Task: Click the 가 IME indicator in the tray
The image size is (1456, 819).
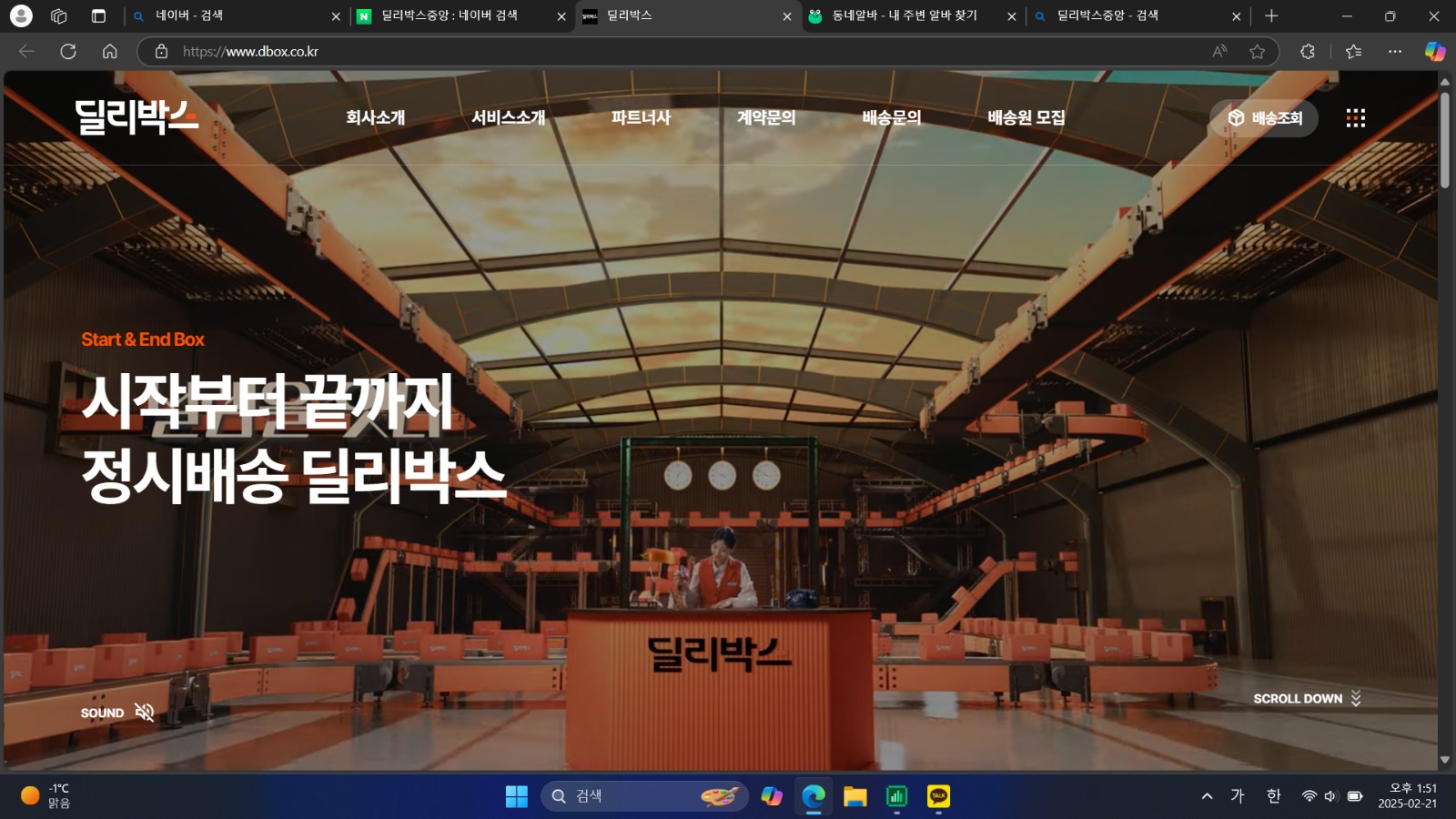Action: (x=1238, y=796)
